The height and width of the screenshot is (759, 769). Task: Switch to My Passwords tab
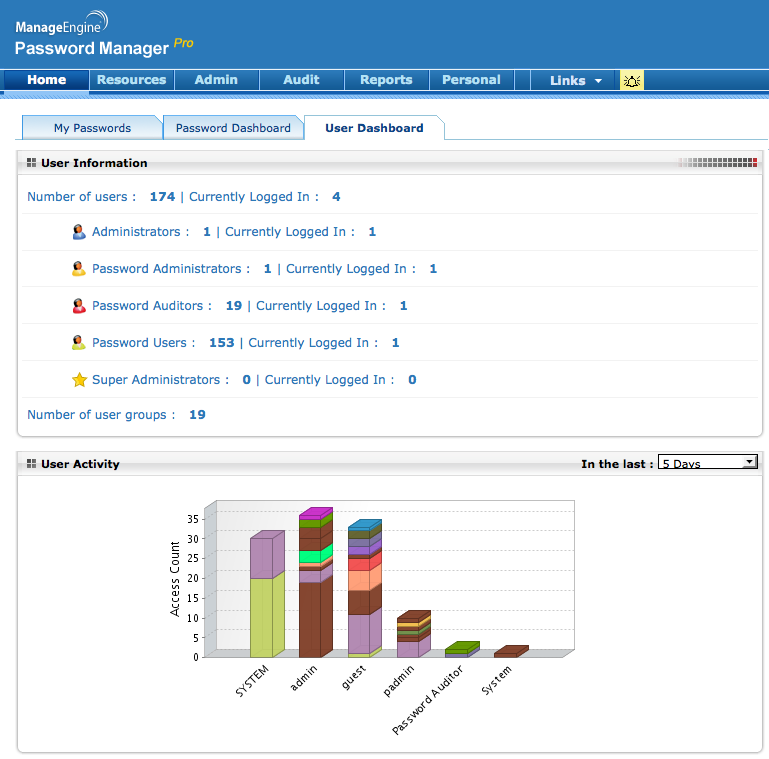[92, 128]
